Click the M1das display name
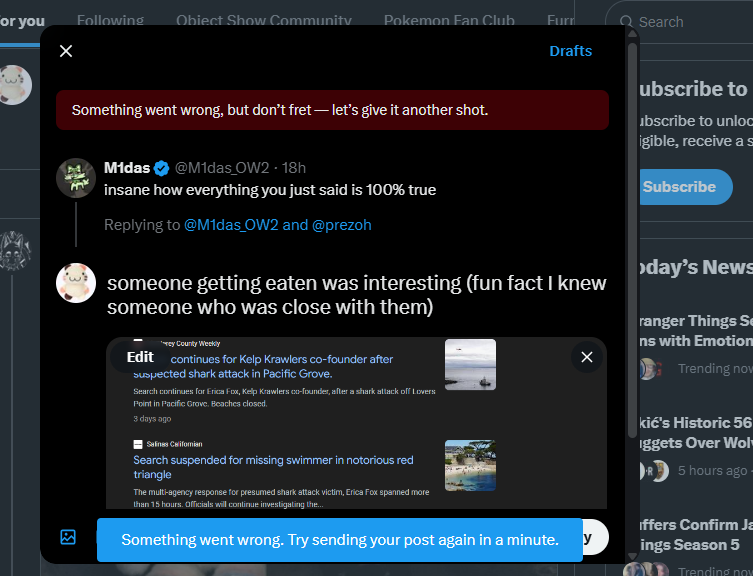This screenshot has height=576, width=753. click(127, 168)
